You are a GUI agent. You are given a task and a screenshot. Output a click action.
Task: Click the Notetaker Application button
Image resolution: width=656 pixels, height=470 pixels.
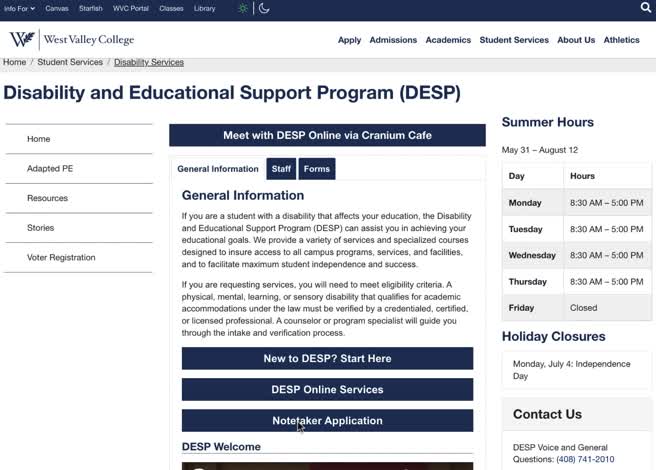(x=327, y=420)
